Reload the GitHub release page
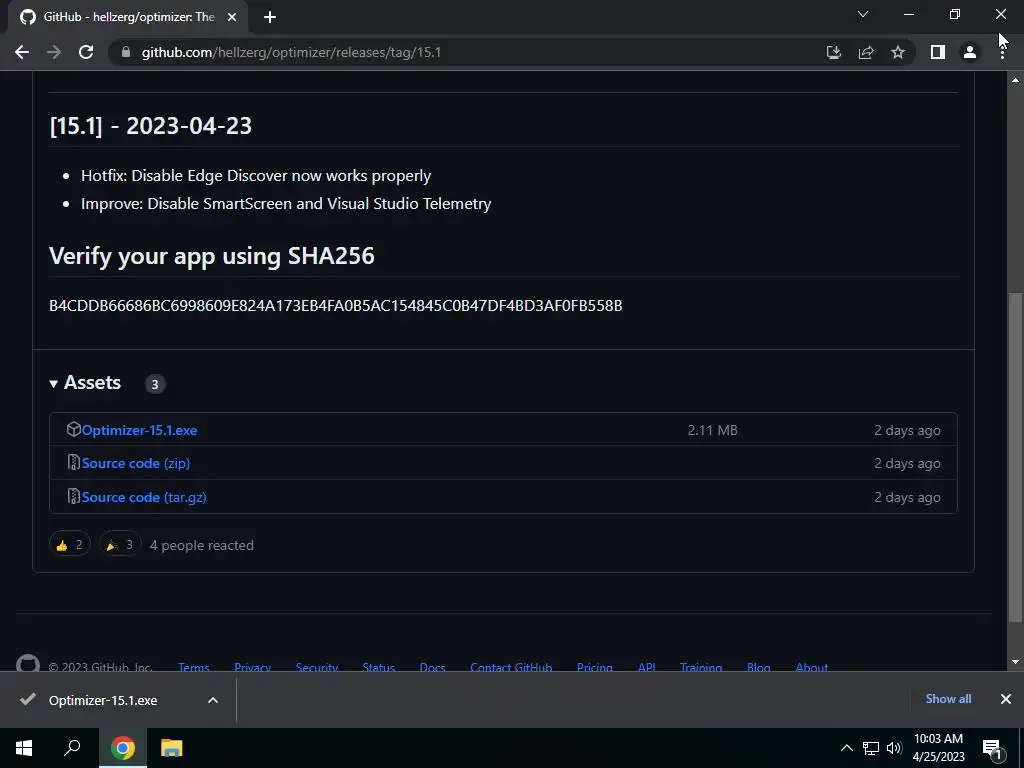This screenshot has width=1024, height=768. 86,52
